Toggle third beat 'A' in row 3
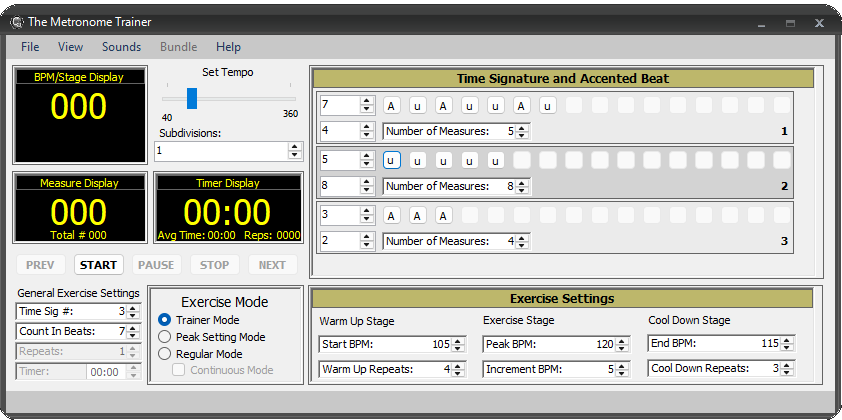 [444, 216]
